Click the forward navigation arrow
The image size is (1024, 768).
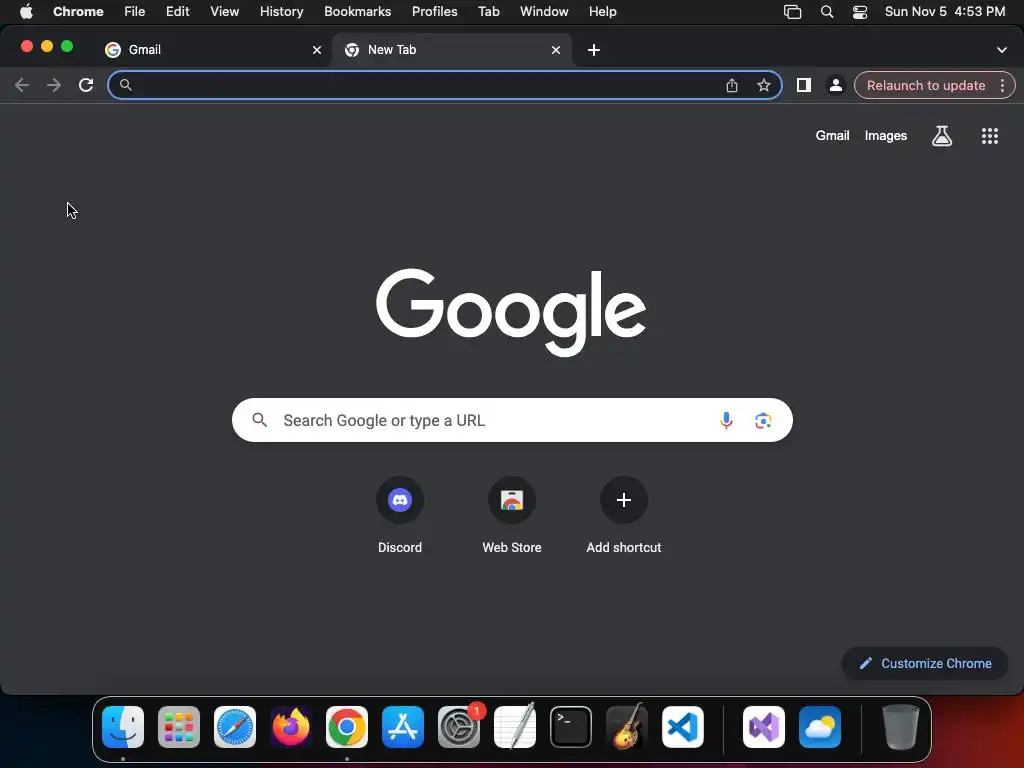pyautogui.click(x=54, y=85)
